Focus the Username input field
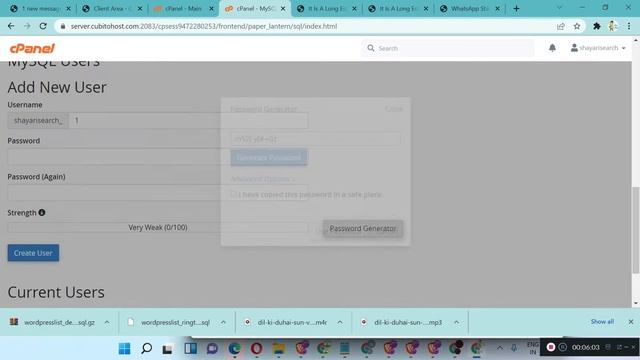This screenshot has width=640, height=360. tap(188, 120)
